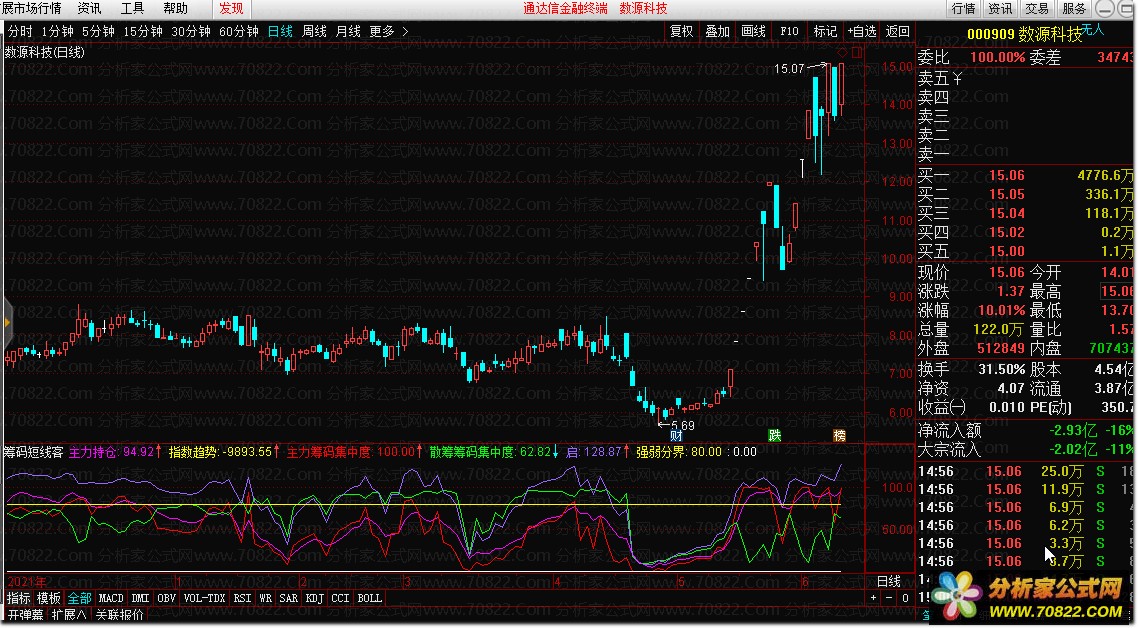
Task: Click the 扩展 expand tab at bottom
Action: coord(69,615)
